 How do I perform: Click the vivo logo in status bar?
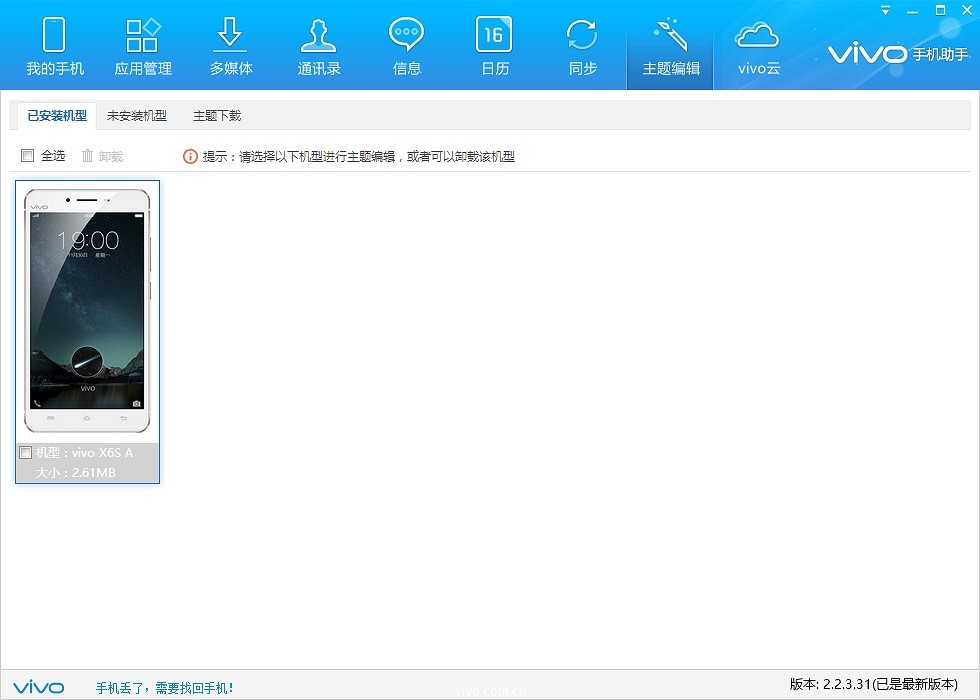(x=39, y=688)
